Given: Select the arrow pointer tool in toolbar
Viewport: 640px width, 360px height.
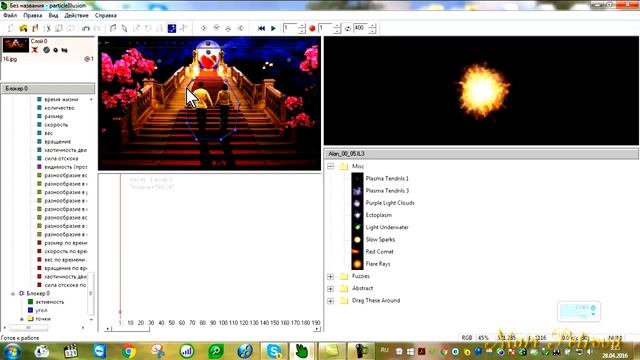Looking at the screenshot, I should 124,28.
